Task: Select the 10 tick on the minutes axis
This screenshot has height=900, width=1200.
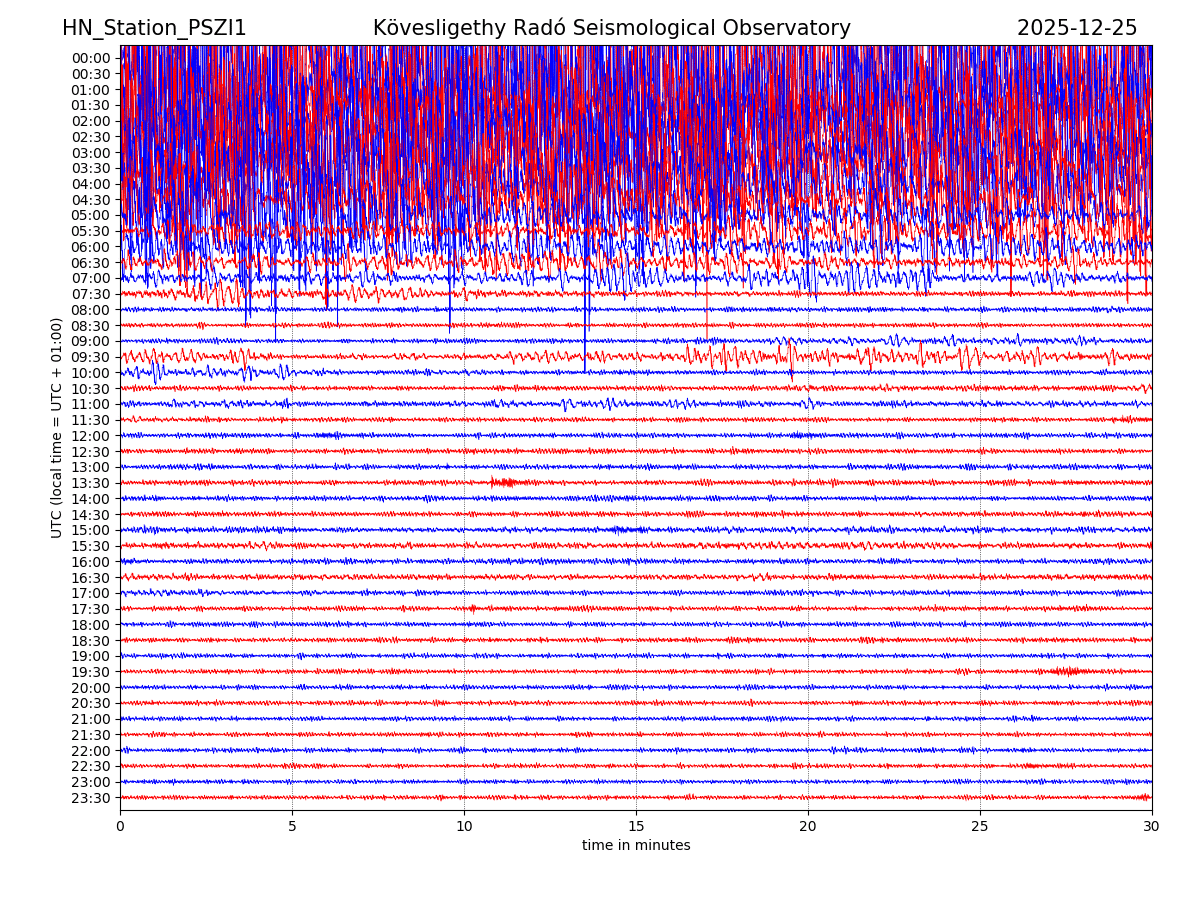Action: (x=464, y=827)
